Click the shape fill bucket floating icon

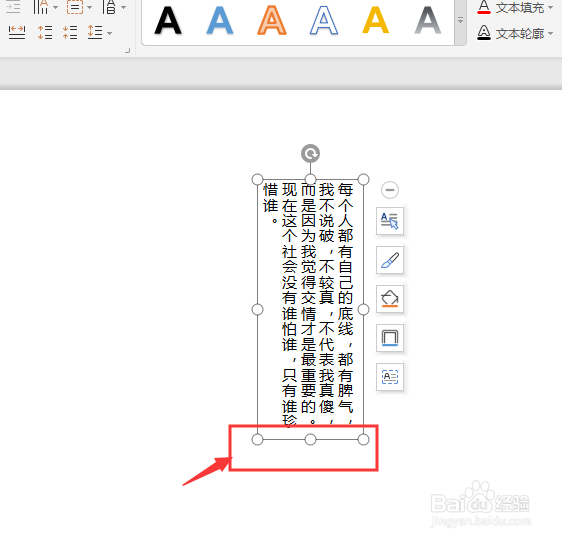click(x=390, y=299)
